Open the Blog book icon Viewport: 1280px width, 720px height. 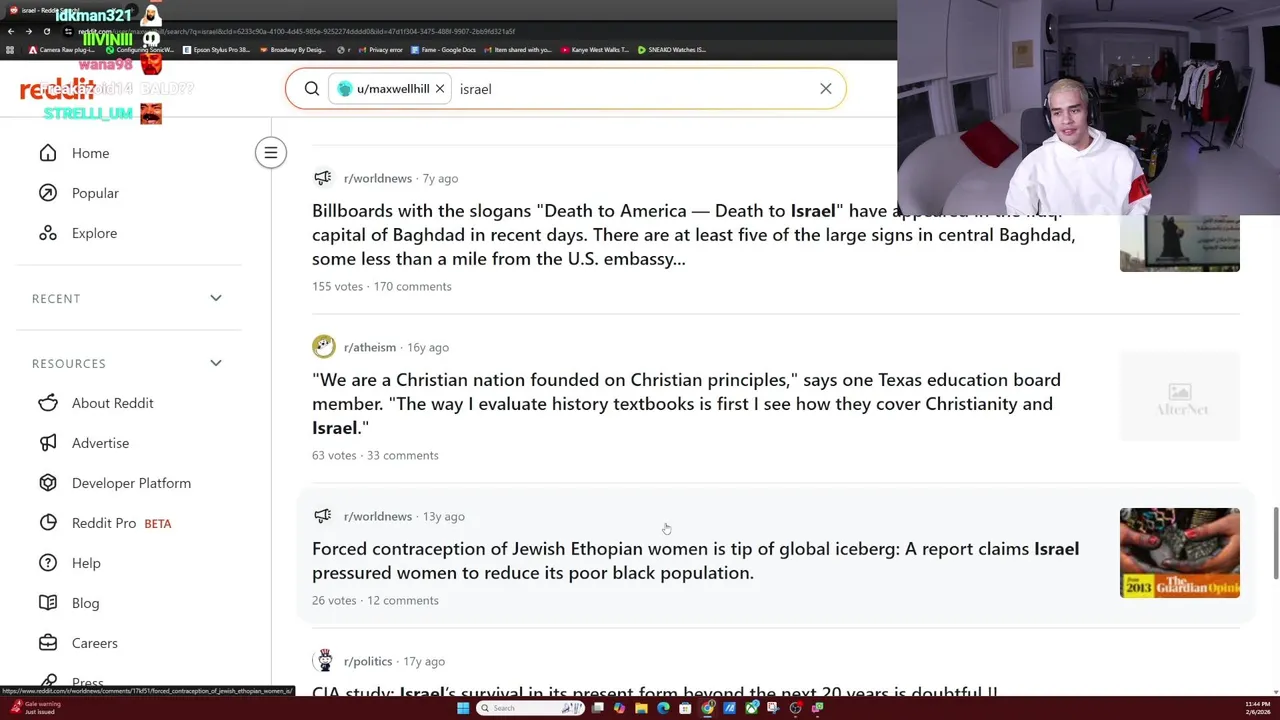click(x=48, y=603)
